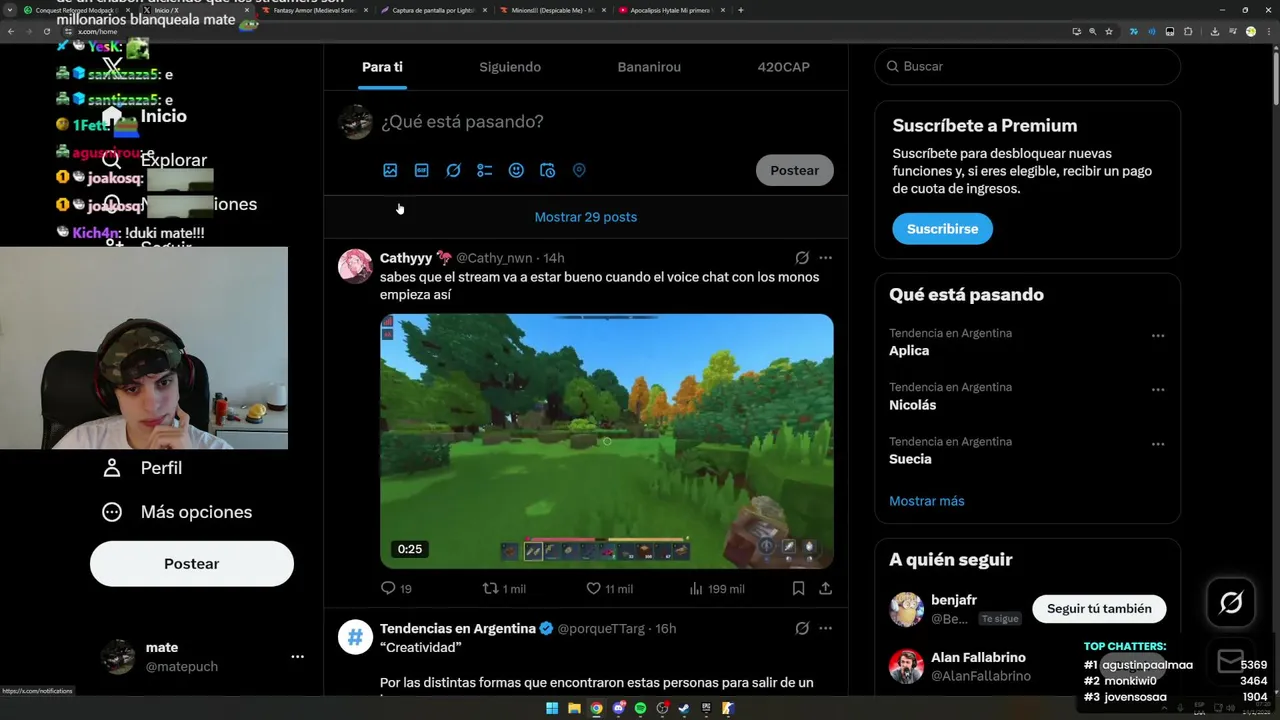Open more options for Tendencias en Argentina post
This screenshot has width=1280, height=720.
[x=825, y=629]
